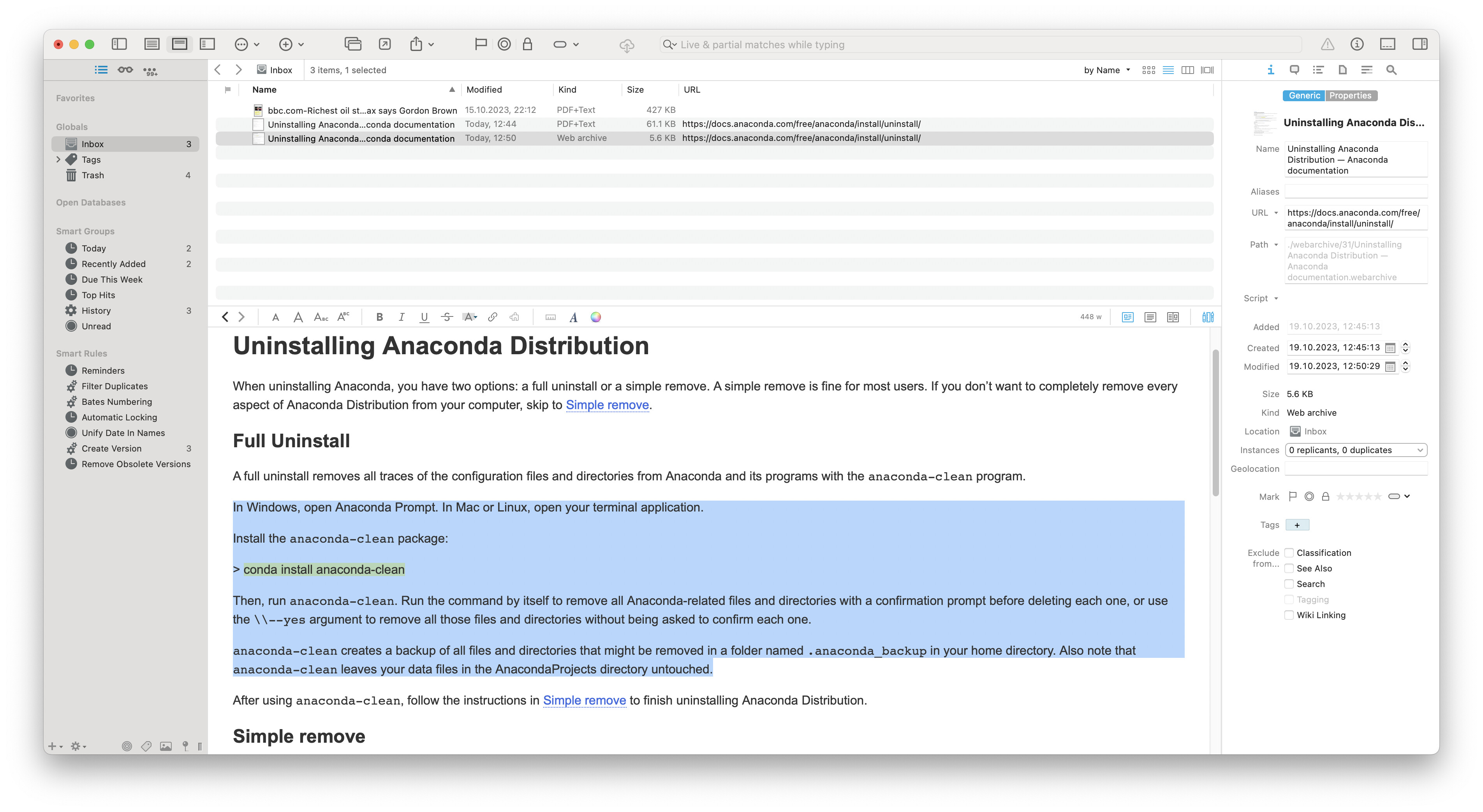Screen dimensions: 1483x812
Task: Open the annotations inspector icon
Action: (1294, 70)
